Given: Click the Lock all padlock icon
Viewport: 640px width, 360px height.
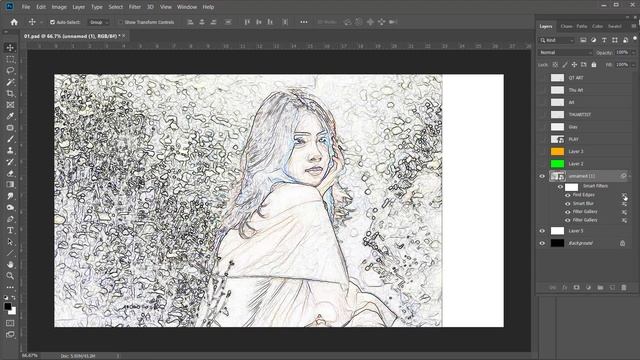Looking at the screenshot, I should (x=594, y=64).
